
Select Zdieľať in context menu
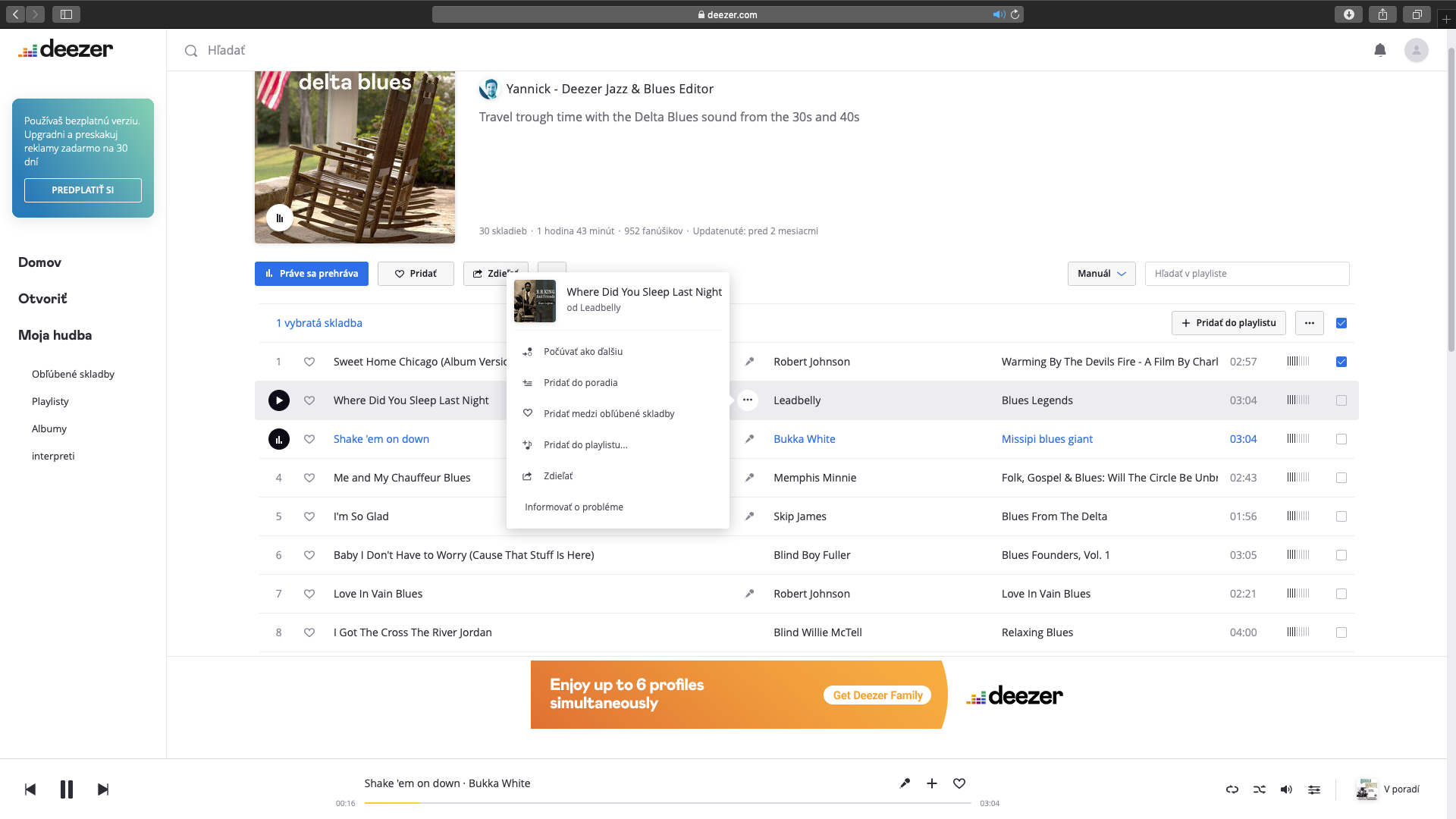click(617, 476)
